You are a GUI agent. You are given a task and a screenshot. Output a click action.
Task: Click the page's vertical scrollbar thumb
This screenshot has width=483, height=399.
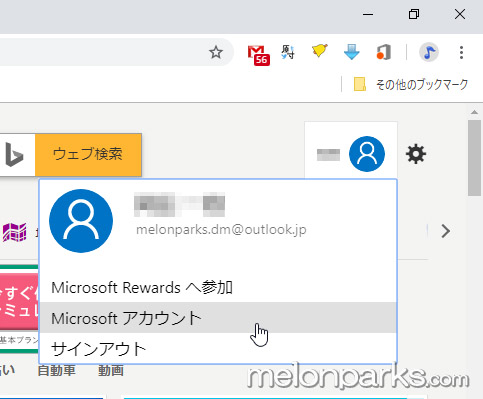point(474,158)
